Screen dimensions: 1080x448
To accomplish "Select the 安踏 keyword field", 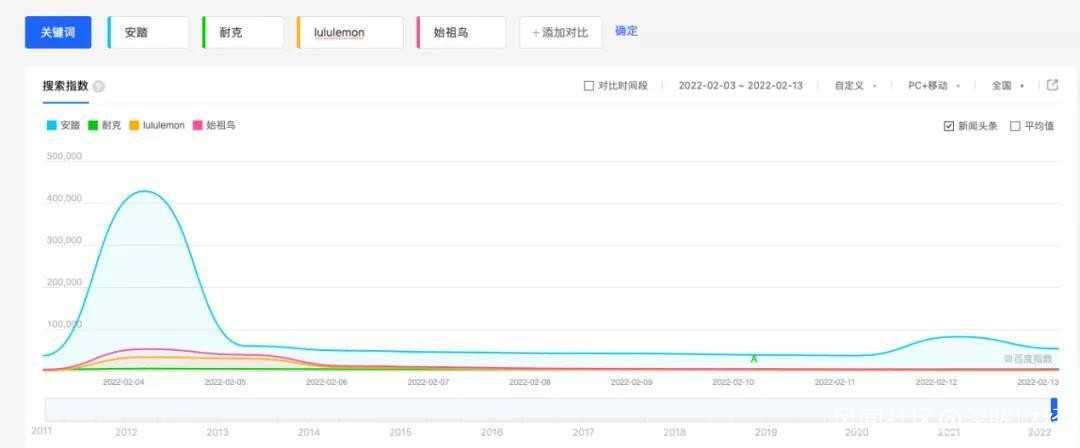I will [148, 32].
